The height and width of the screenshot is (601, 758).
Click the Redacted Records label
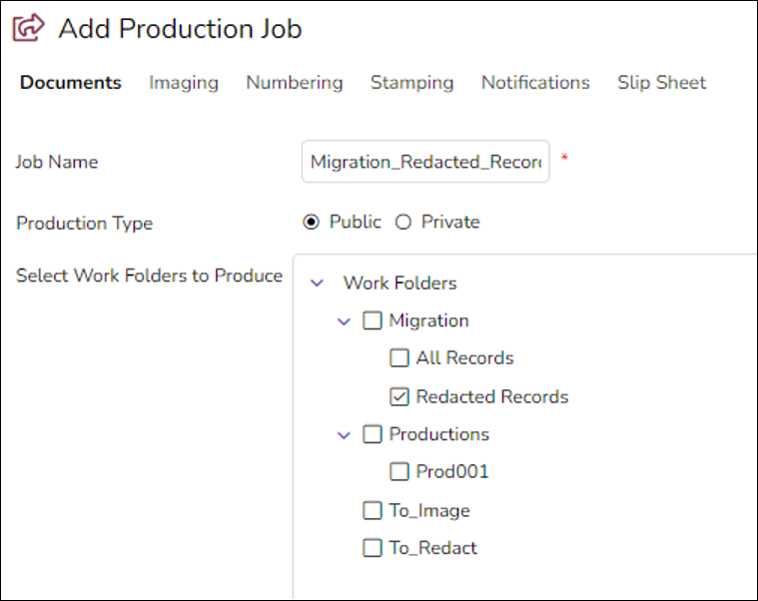coord(492,396)
